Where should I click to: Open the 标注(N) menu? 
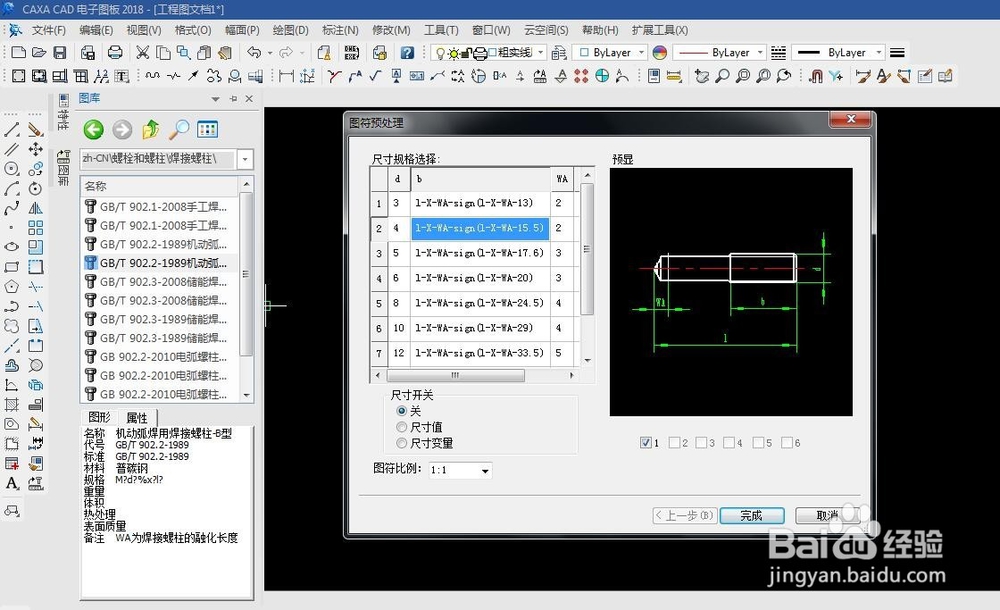point(340,30)
